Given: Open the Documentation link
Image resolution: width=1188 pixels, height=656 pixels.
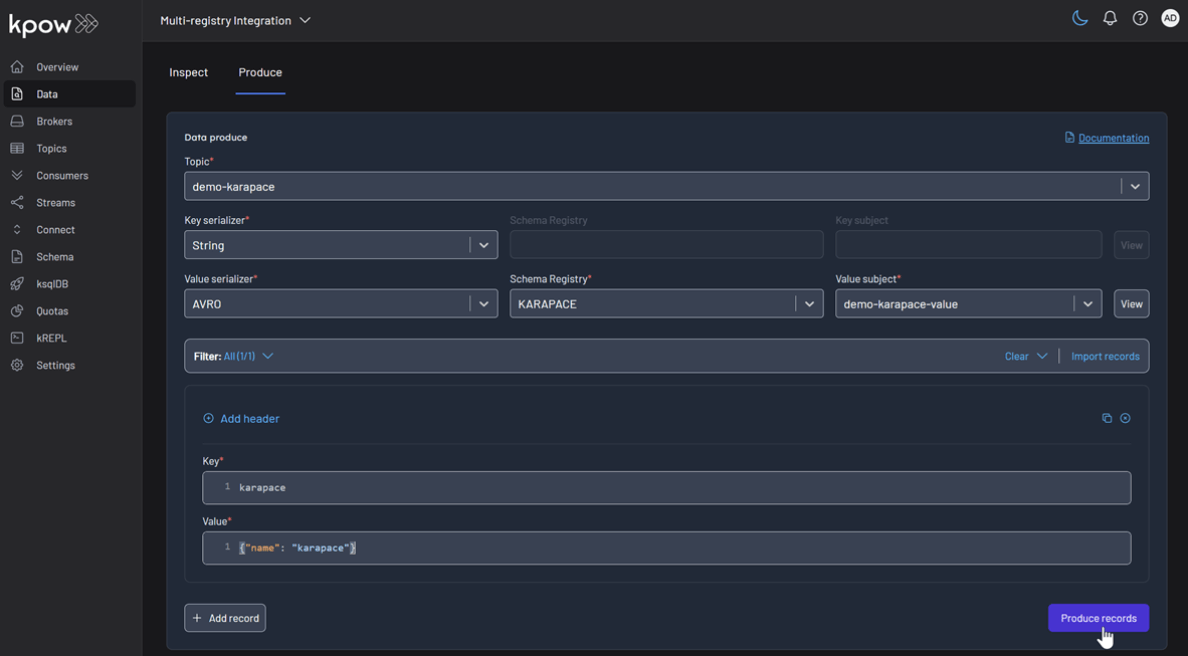Looking at the screenshot, I should [1113, 137].
